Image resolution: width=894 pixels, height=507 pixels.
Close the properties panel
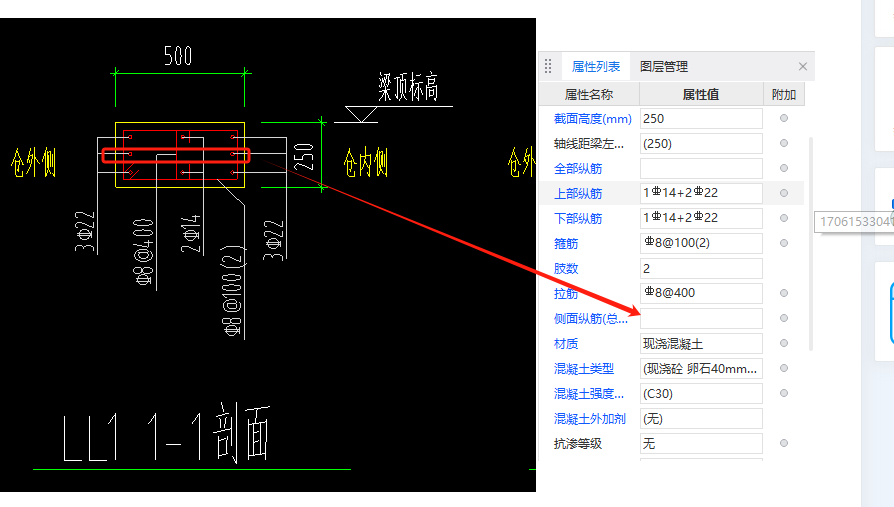click(x=803, y=67)
